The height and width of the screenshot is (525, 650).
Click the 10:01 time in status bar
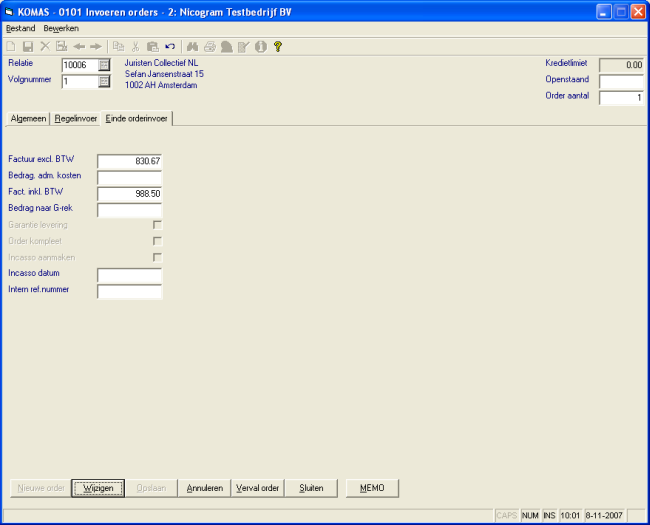pyautogui.click(x=570, y=515)
